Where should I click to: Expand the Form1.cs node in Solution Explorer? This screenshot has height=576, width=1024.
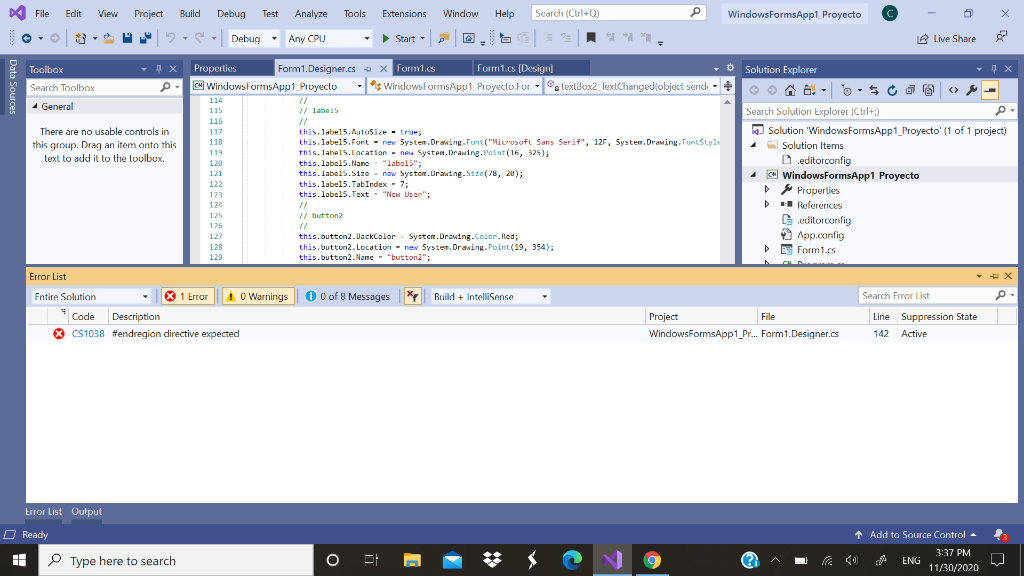pos(767,249)
